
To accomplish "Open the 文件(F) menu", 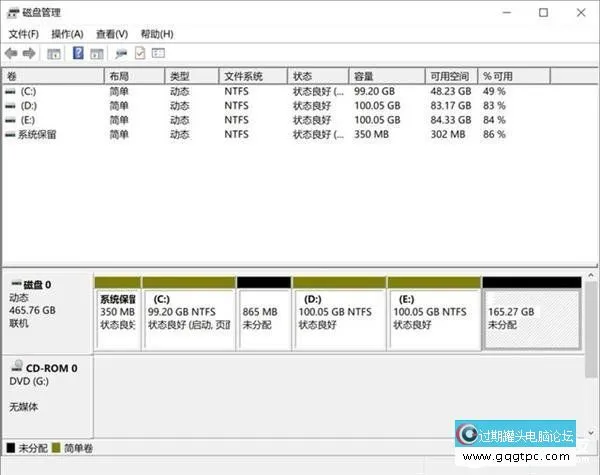I will 23,34.
